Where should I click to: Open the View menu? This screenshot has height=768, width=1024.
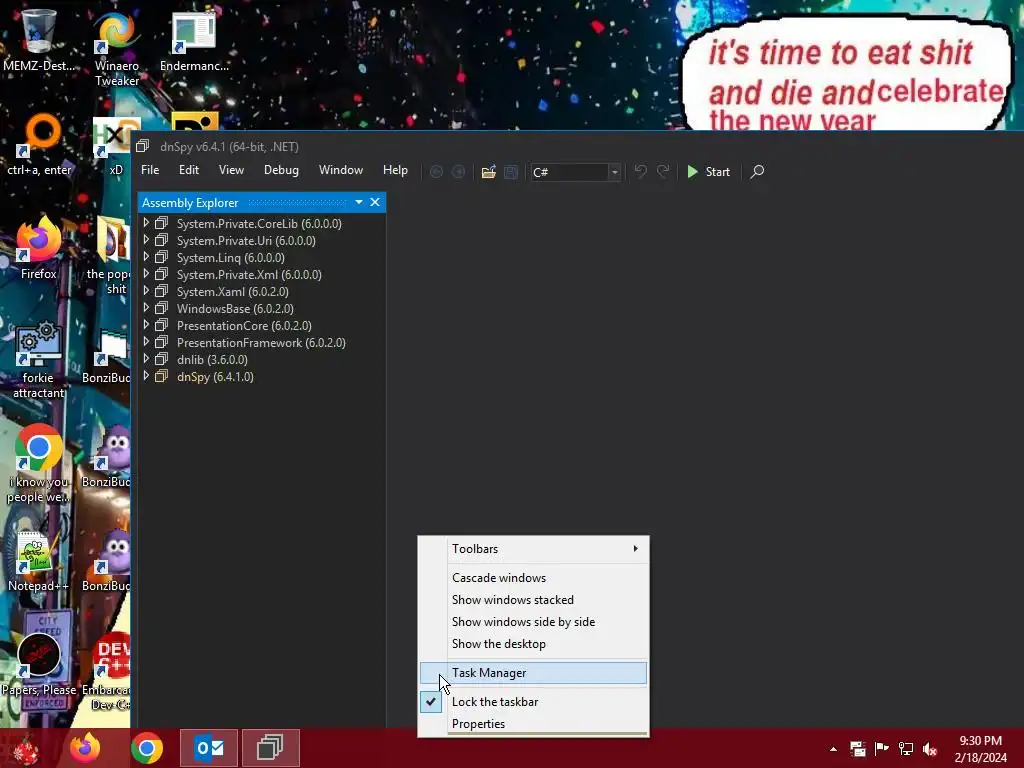[x=231, y=170]
